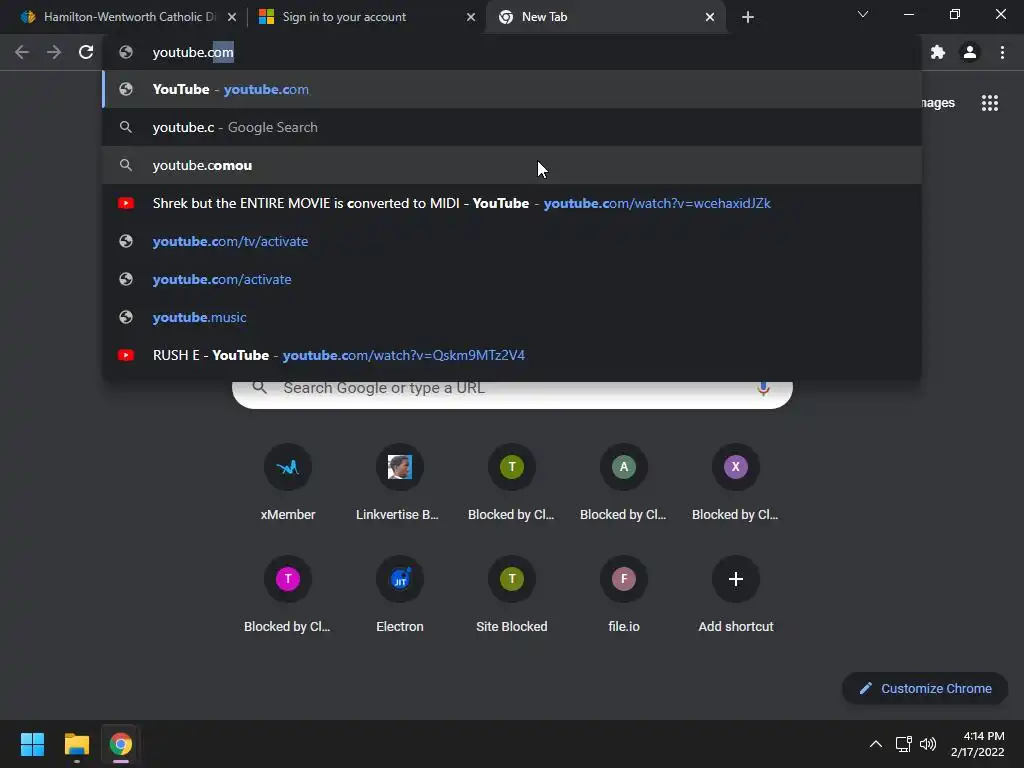Close the Hamilton-Wentworth Catholic tab
The width and height of the screenshot is (1024, 768).
(232, 17)
